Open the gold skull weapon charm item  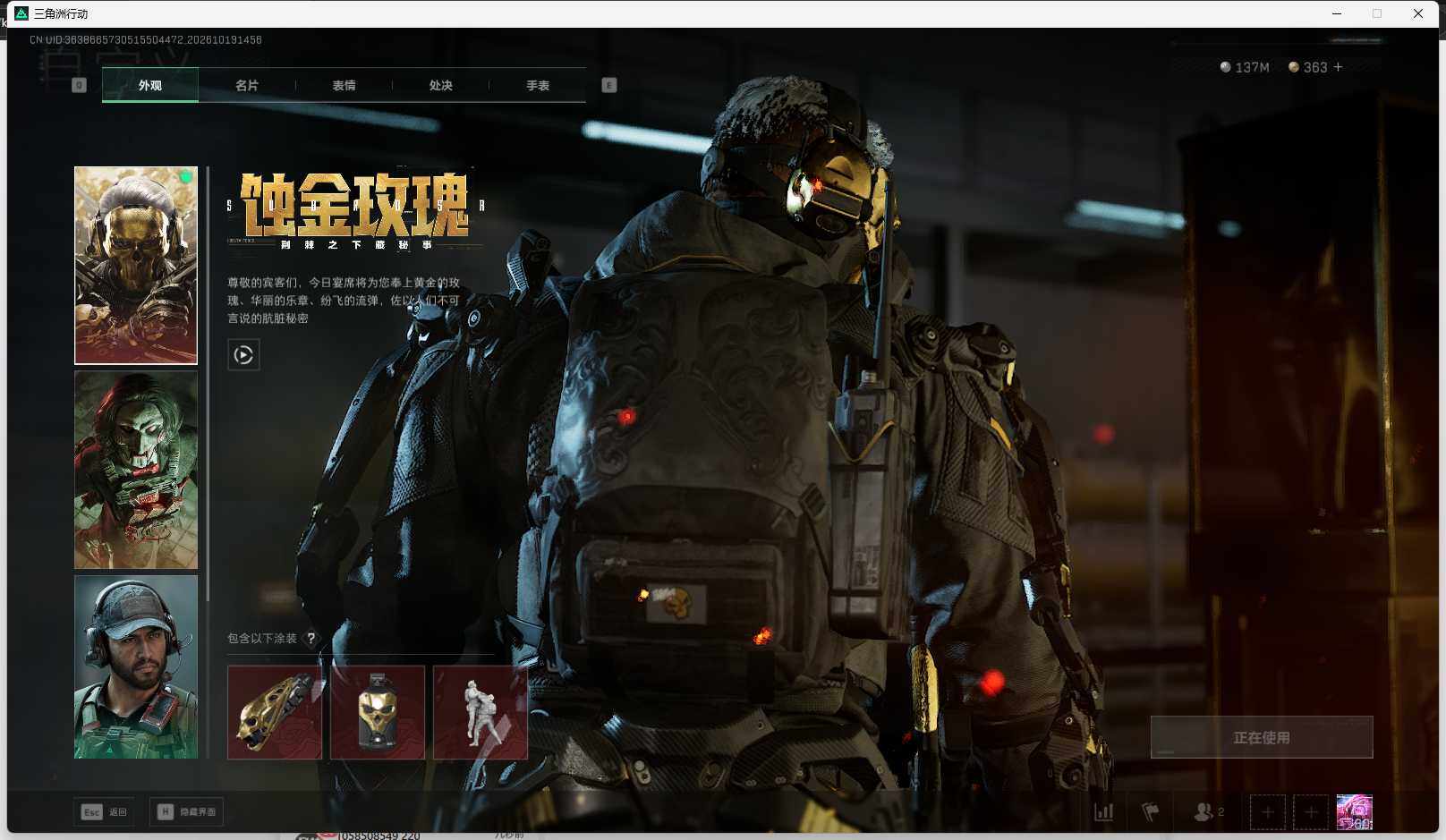(x=275, y=712)
